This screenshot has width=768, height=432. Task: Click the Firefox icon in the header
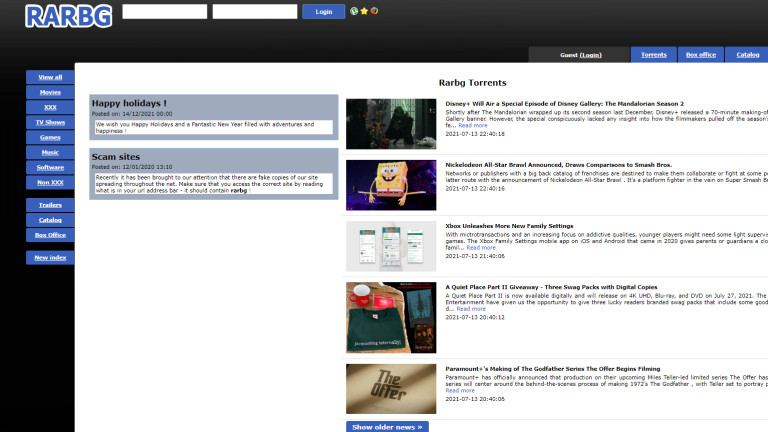(x=374, y=12)
